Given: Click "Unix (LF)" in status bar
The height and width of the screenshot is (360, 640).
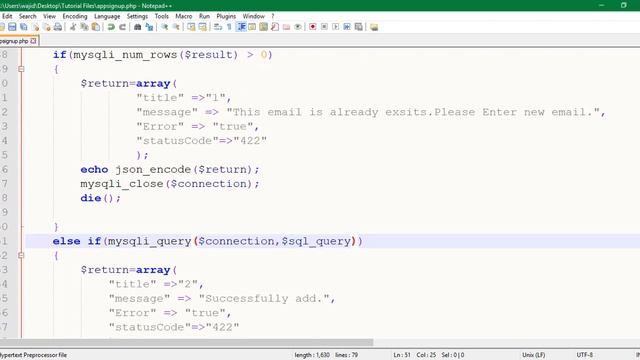Looking at the screenshot, I should 533,355.
